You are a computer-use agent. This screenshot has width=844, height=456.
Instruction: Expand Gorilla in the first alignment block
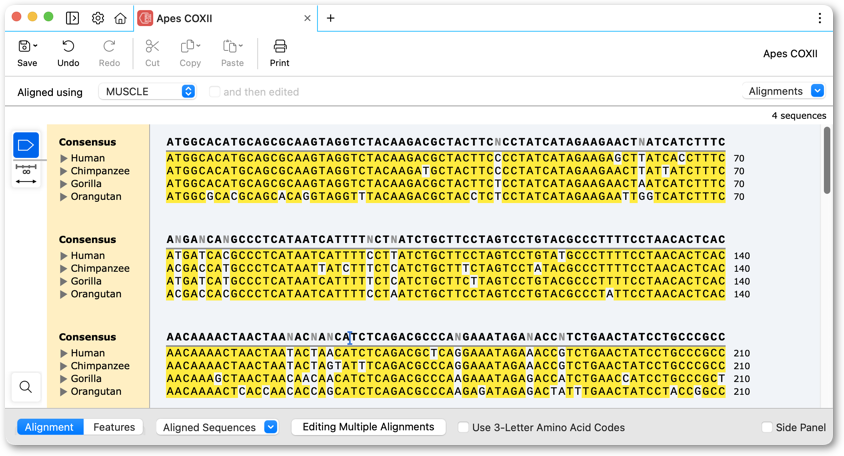[x=64, y=184]
